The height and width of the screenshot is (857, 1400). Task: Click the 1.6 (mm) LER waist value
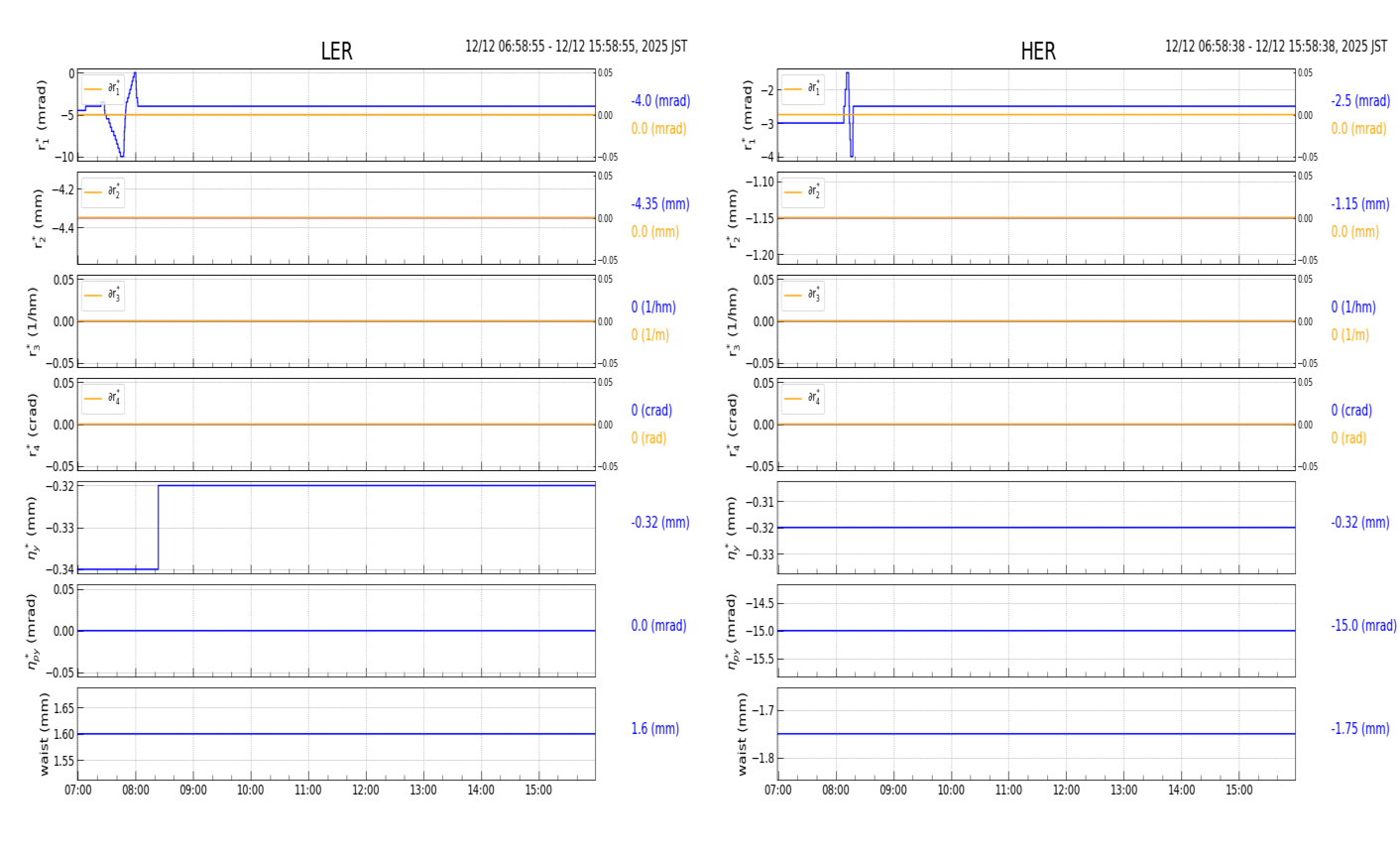pos(654,729)
